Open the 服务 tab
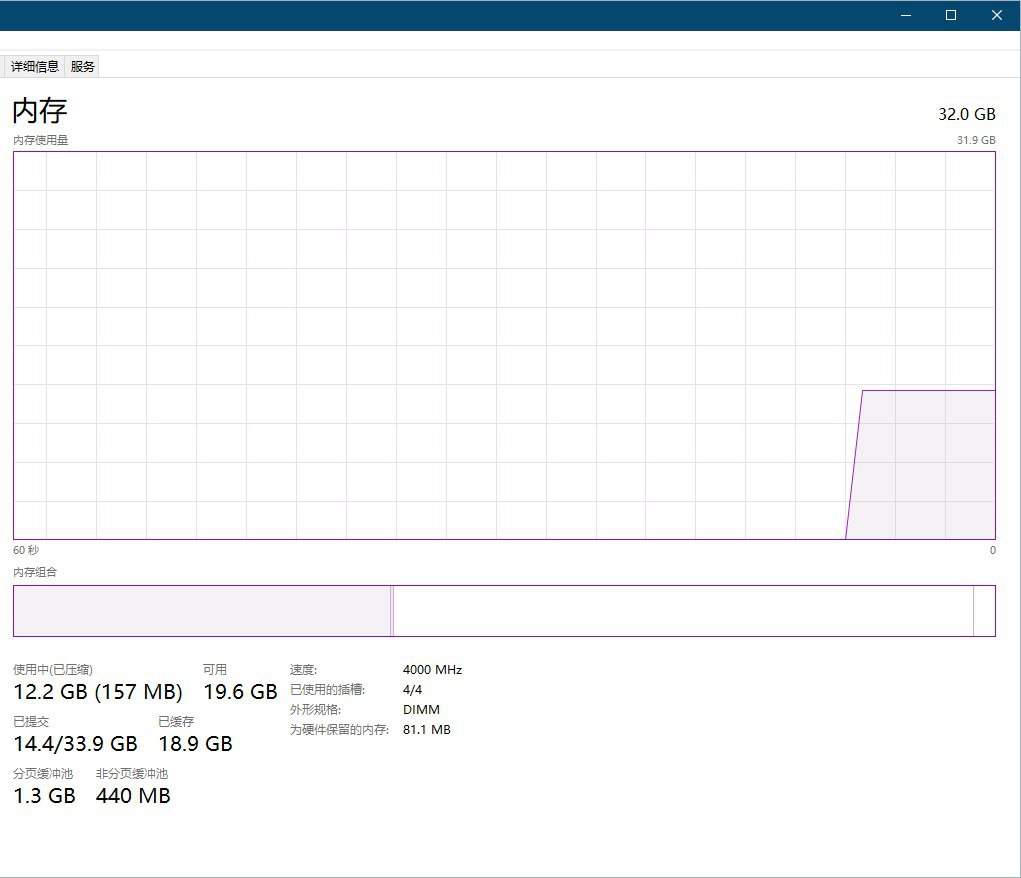Viewport: 1021px width, 878px height. point(83,67)
